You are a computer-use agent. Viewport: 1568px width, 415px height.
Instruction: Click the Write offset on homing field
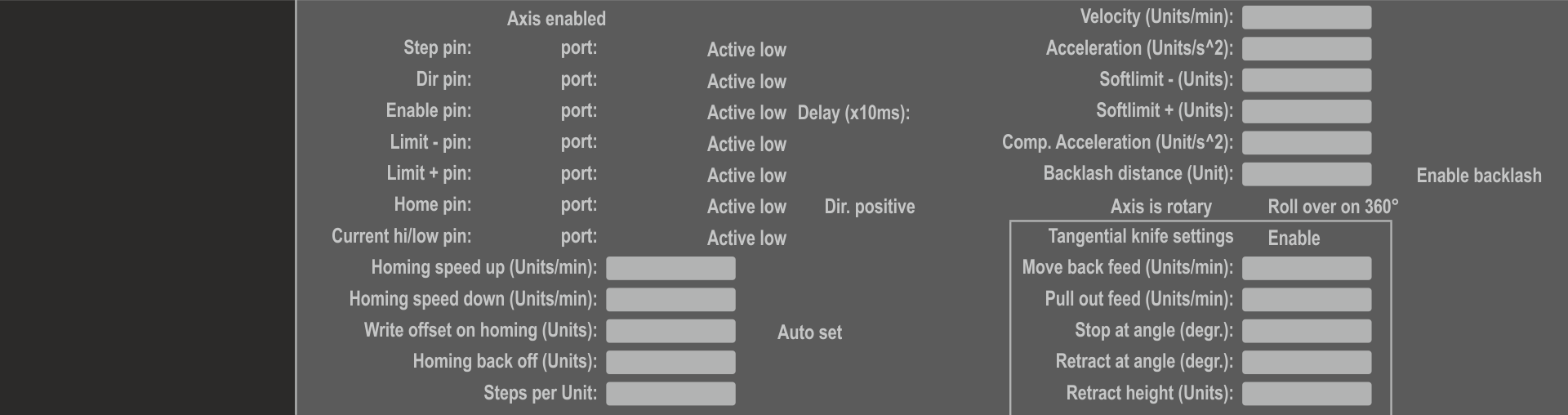[x=670, y=331]
